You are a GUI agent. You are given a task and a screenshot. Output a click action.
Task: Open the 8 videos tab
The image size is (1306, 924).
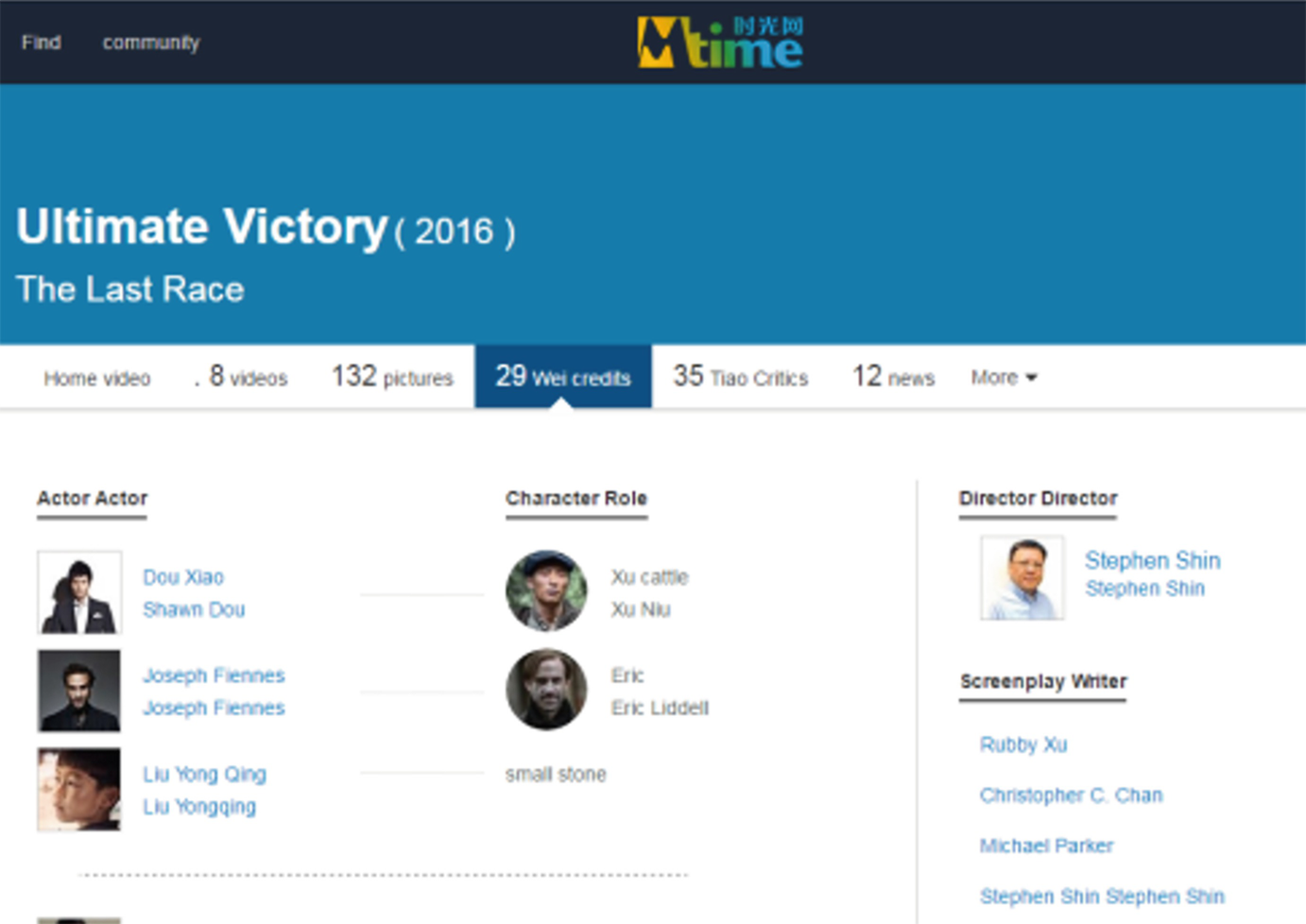tap(248, 377)
